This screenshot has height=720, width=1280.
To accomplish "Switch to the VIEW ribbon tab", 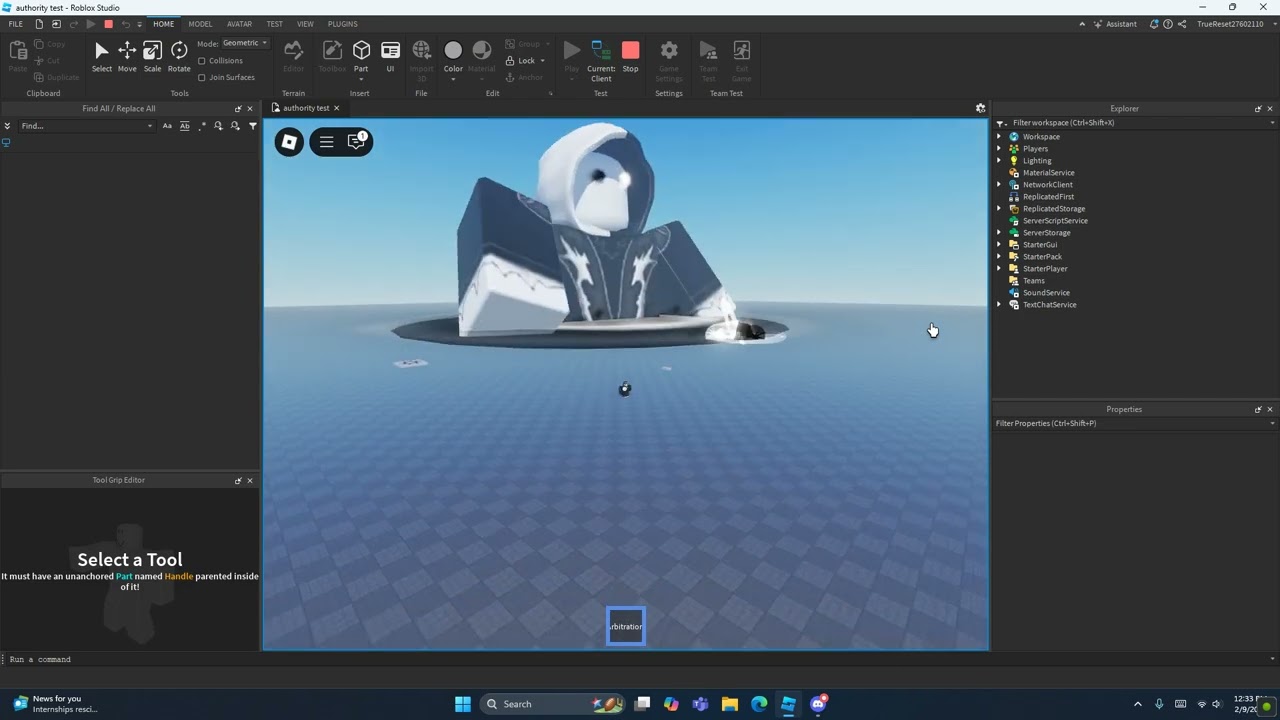I will 305,24.
